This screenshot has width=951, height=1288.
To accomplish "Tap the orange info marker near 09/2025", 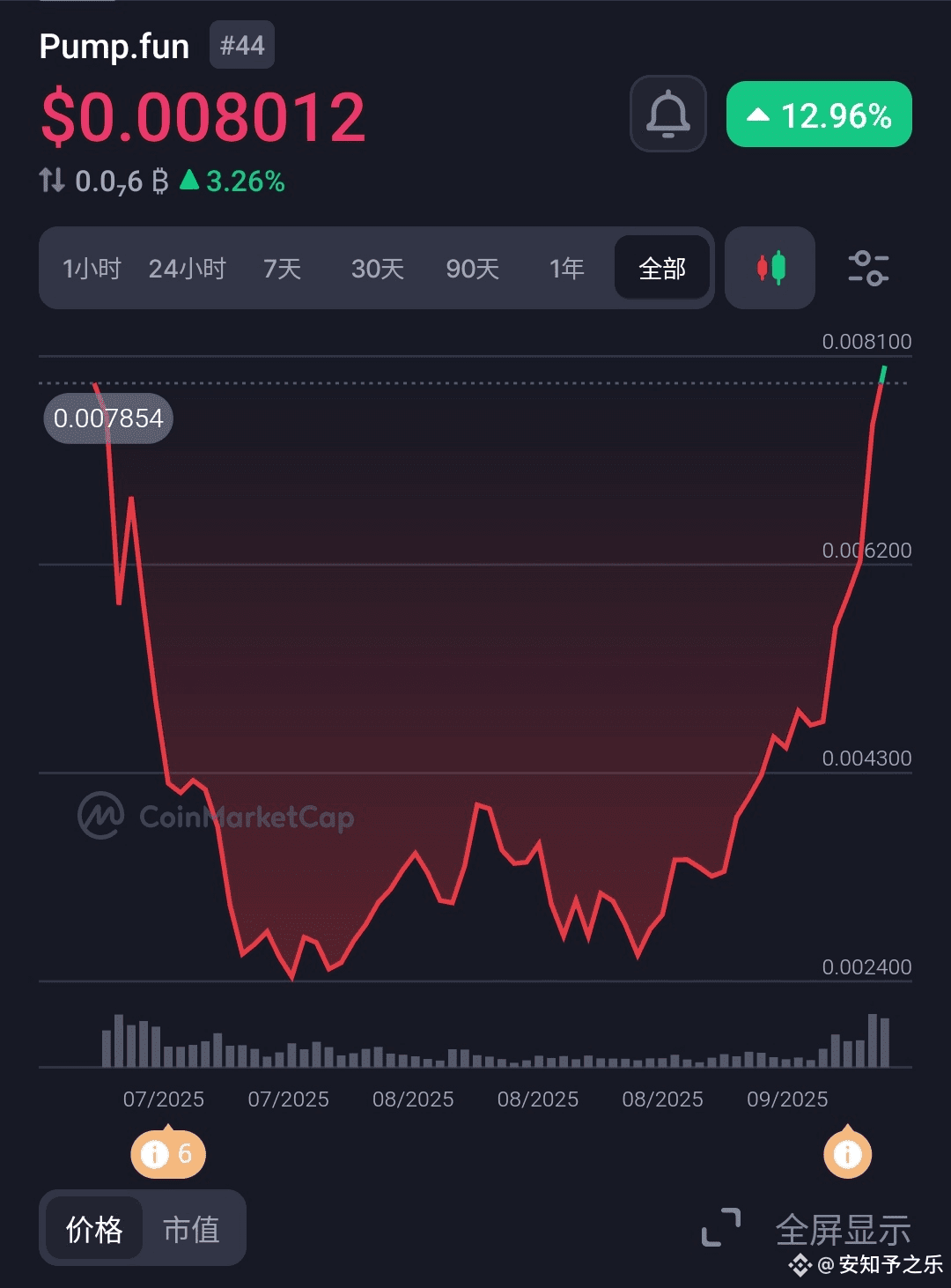I will (848, 1153).
